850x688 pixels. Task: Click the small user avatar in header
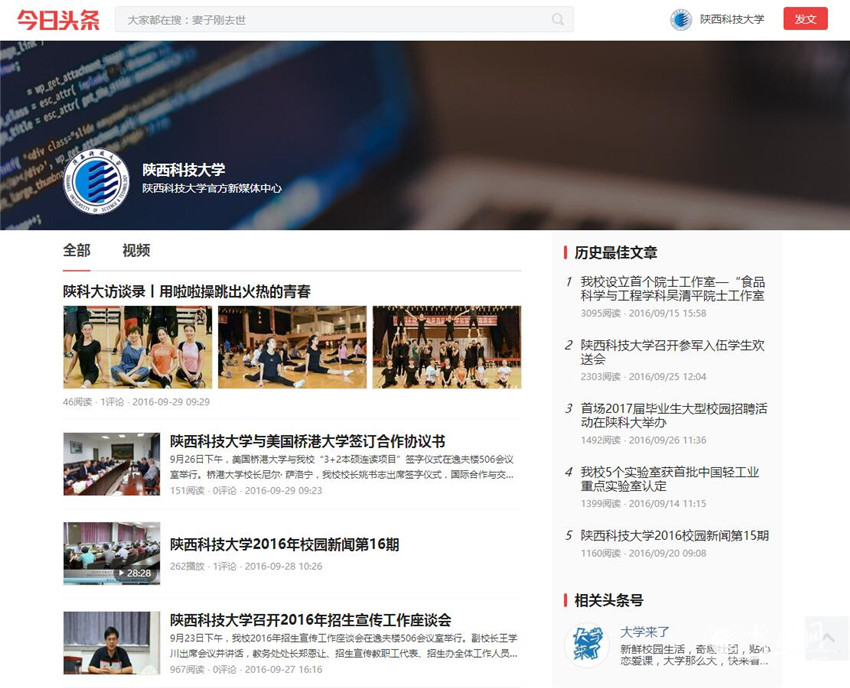point(681,19)
